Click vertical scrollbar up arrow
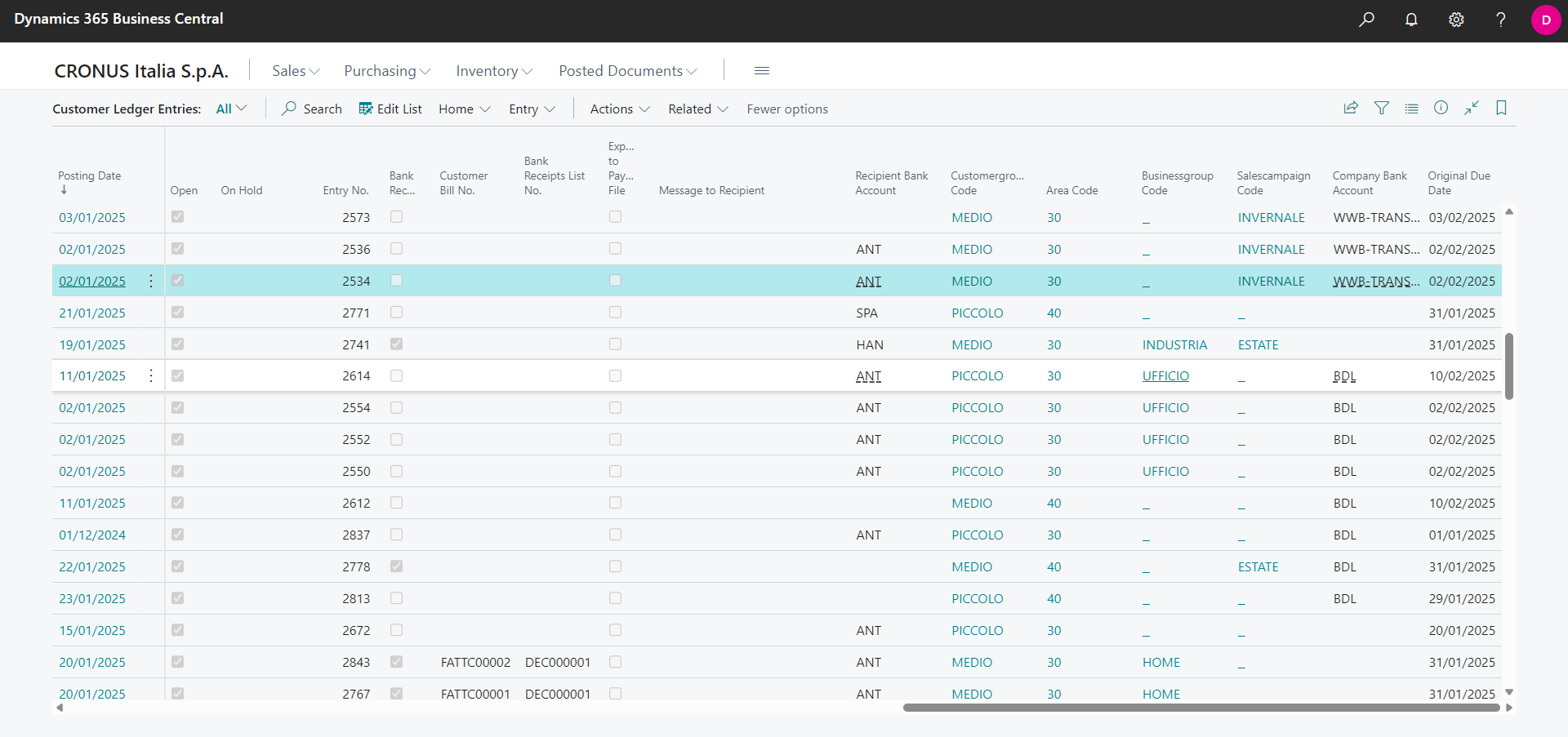This screenshot has height=737, width=1568. (x=1509, y=211)
